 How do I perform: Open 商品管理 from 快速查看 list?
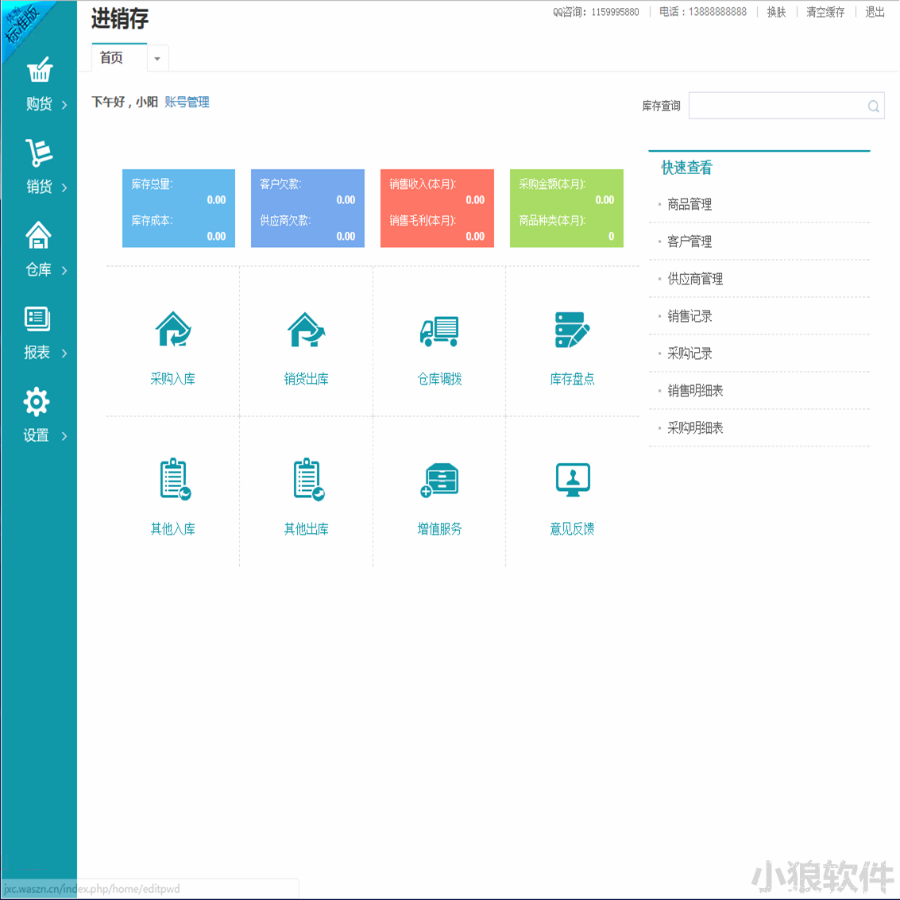690,204
